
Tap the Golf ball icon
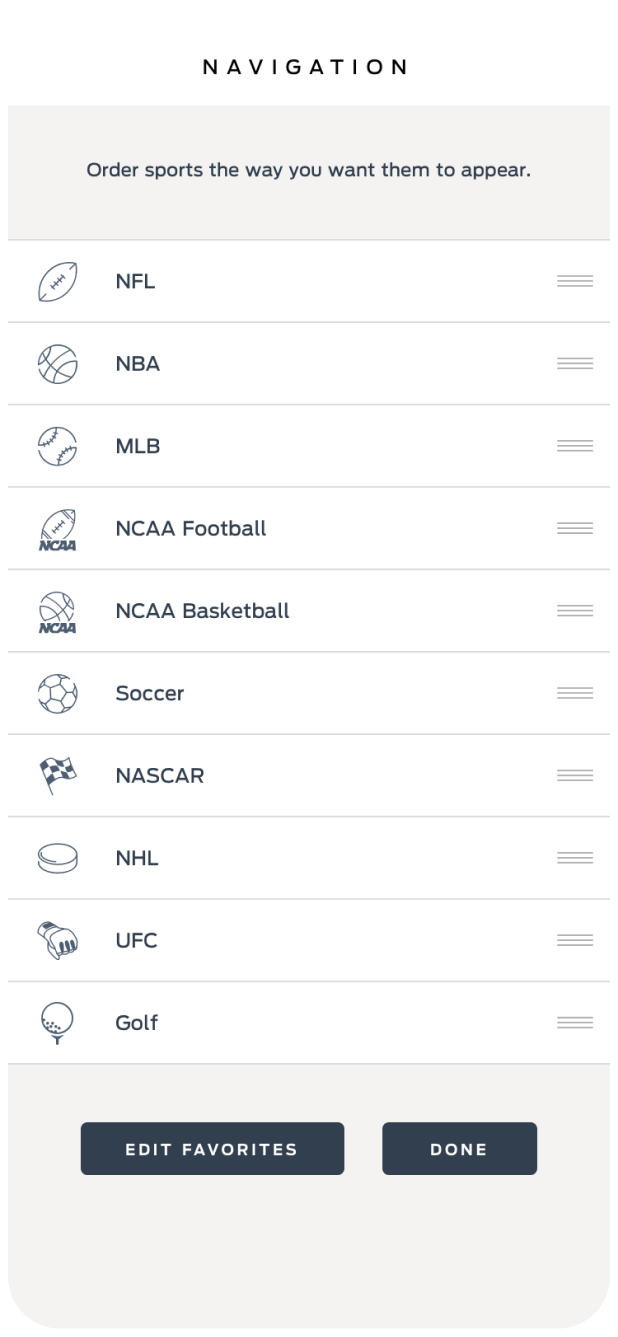[57, 1023]
